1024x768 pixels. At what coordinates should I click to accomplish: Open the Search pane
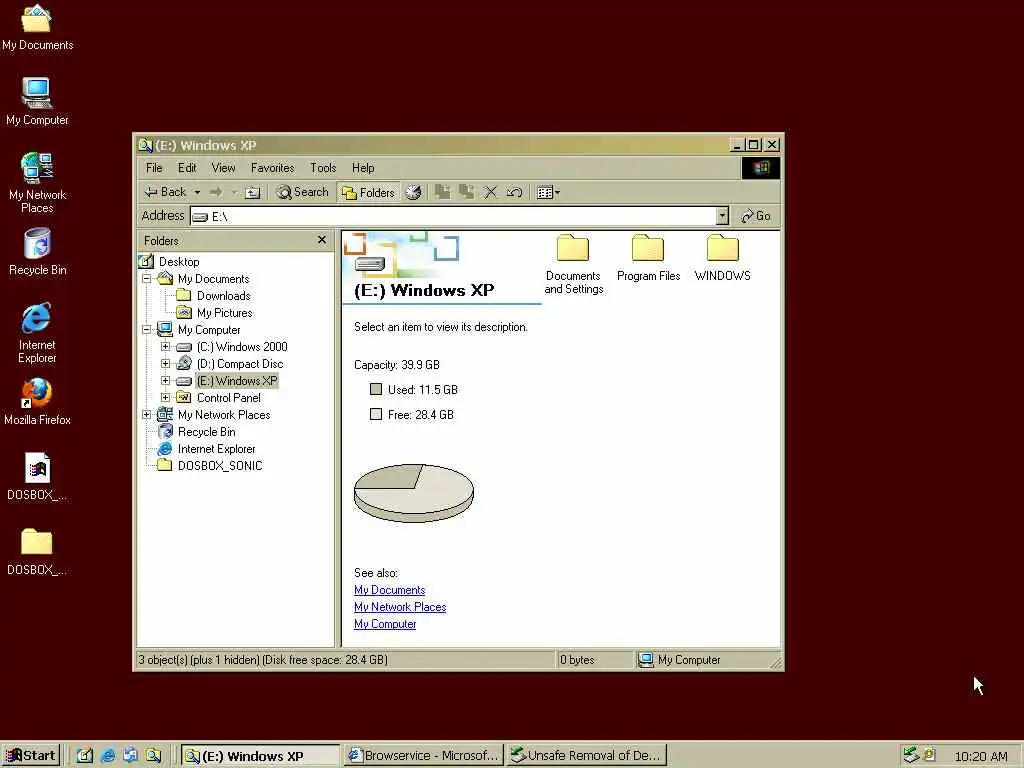point(302,192)
